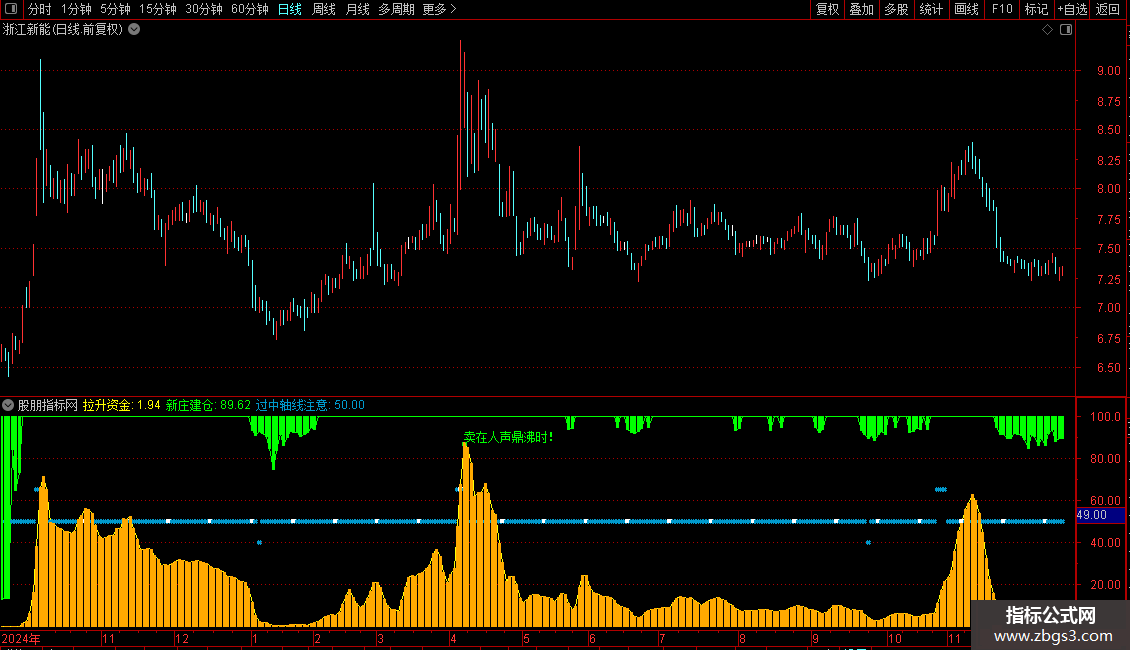Screen dimensions: 1130x650
Task: Open the 画线 drawing tools
Action: tap(966, 9)
